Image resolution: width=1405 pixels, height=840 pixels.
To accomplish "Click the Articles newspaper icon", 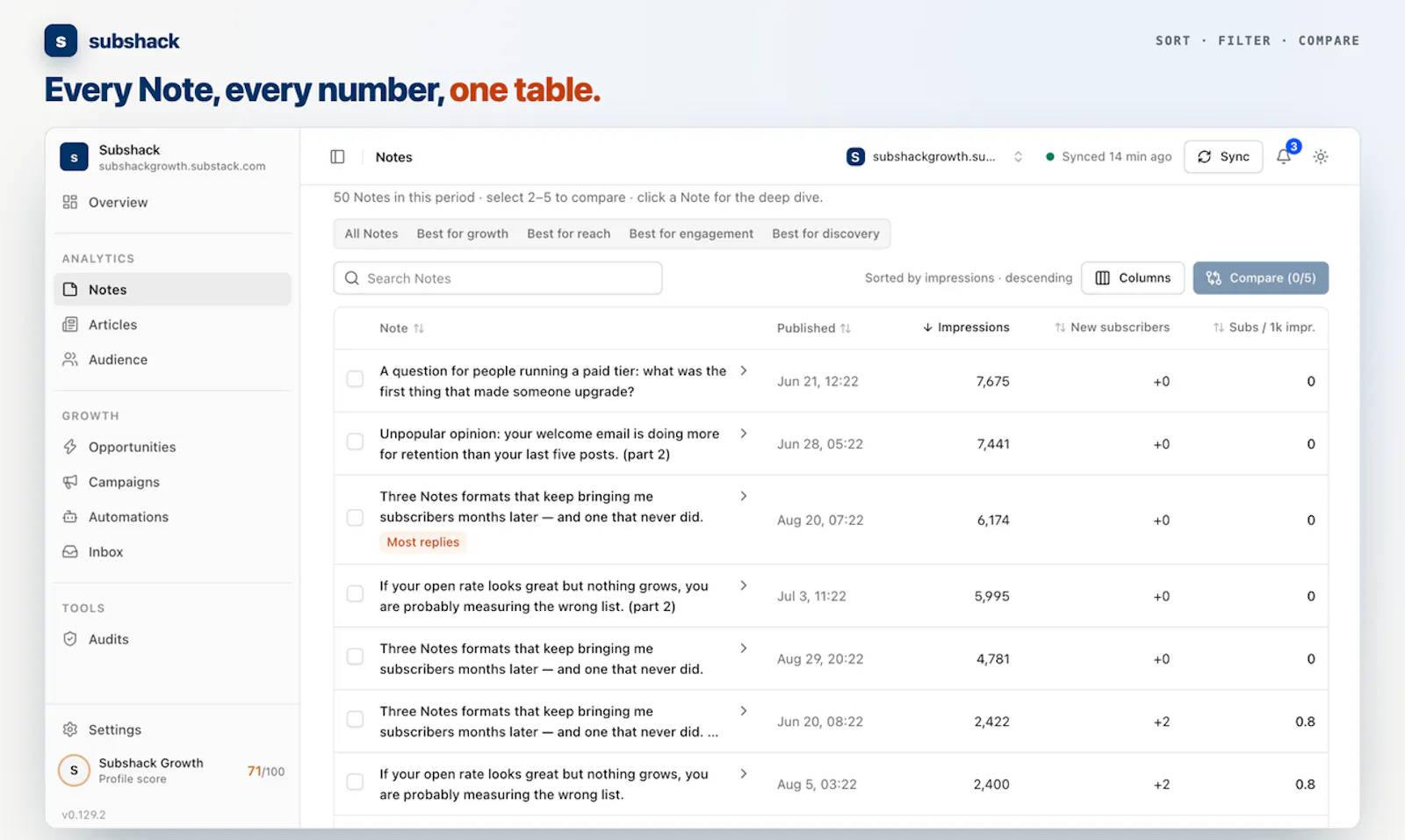I will point(70,325).
